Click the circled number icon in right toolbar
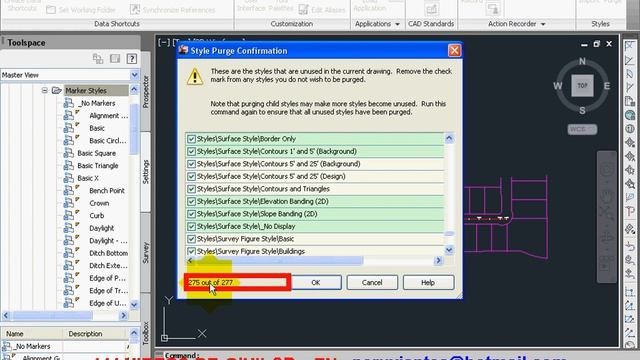 630,129
